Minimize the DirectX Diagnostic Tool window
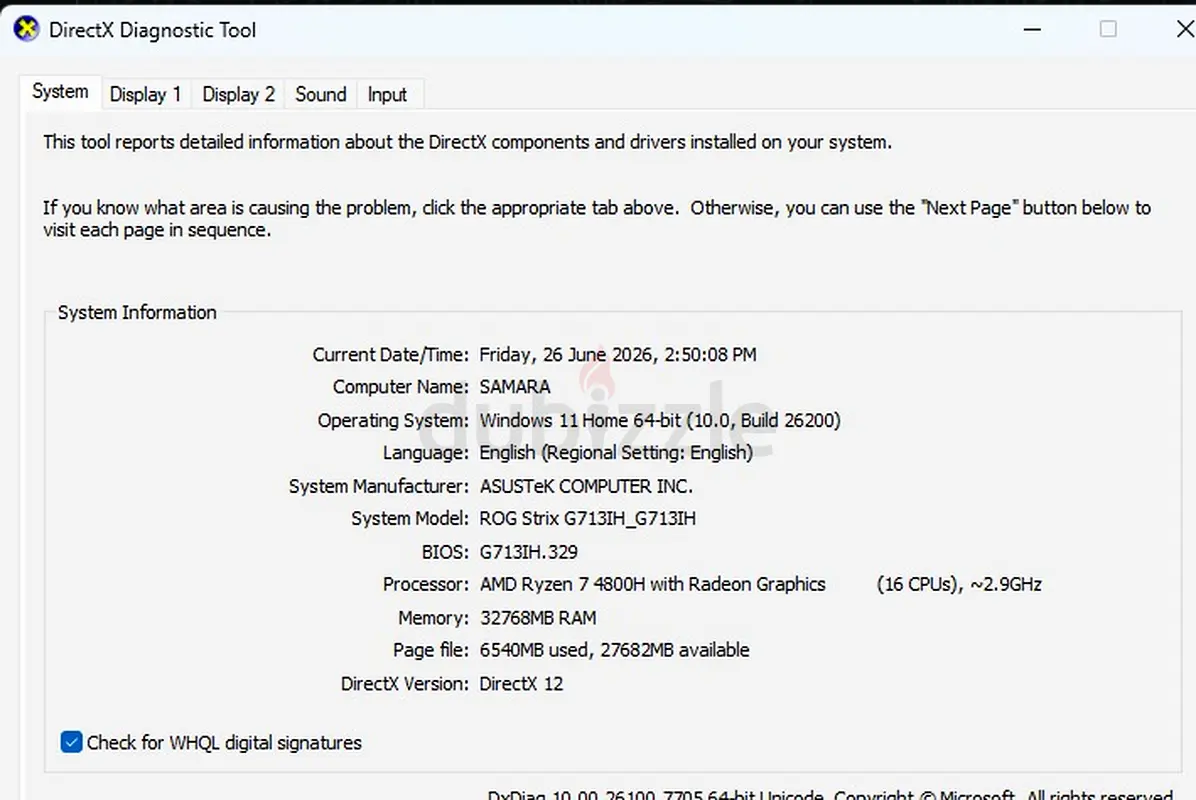This screenshot has height=800, width=1196. [x=1032, y=30]
